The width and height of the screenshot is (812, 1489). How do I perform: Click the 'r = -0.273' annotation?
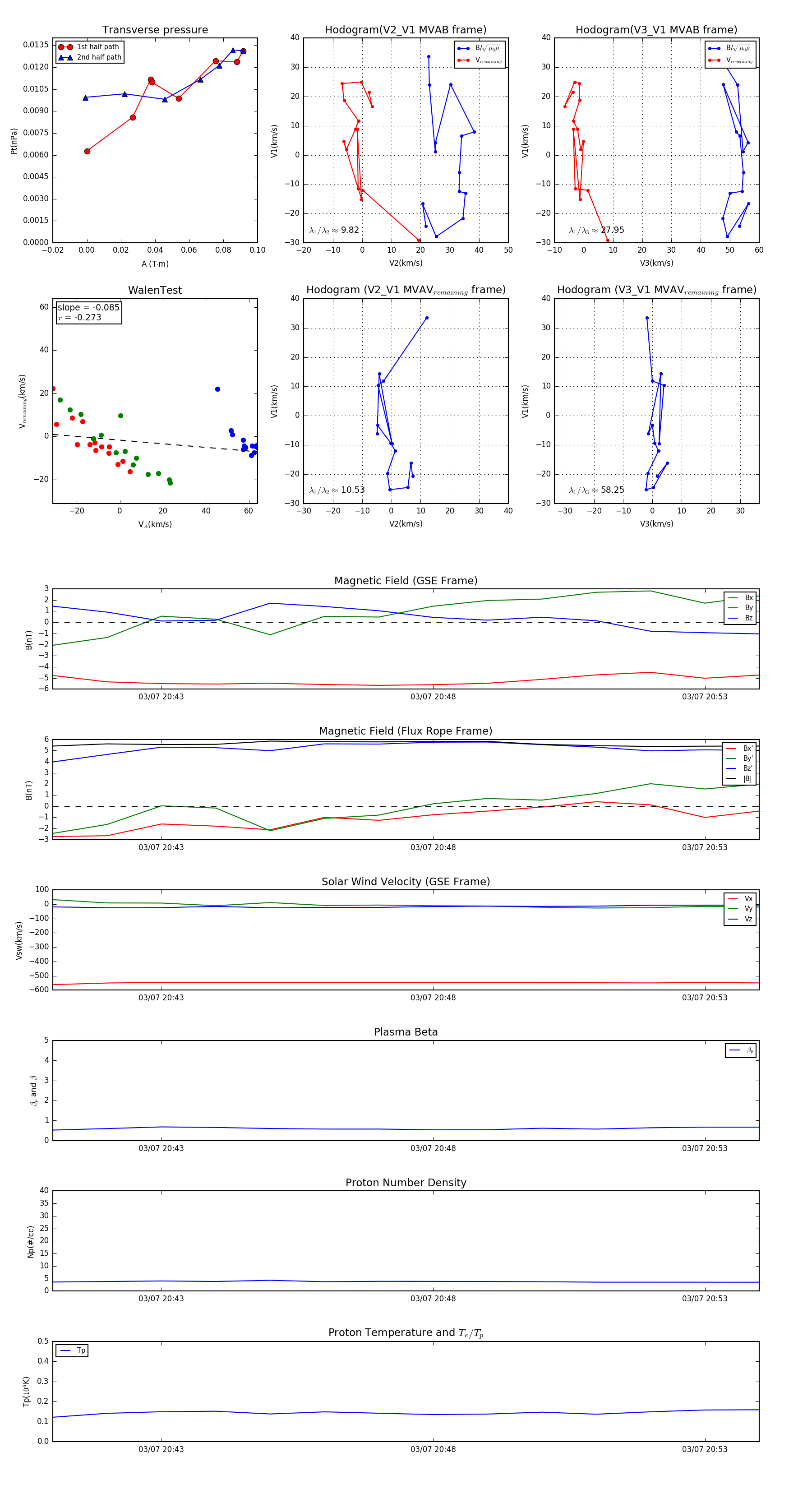80,317
